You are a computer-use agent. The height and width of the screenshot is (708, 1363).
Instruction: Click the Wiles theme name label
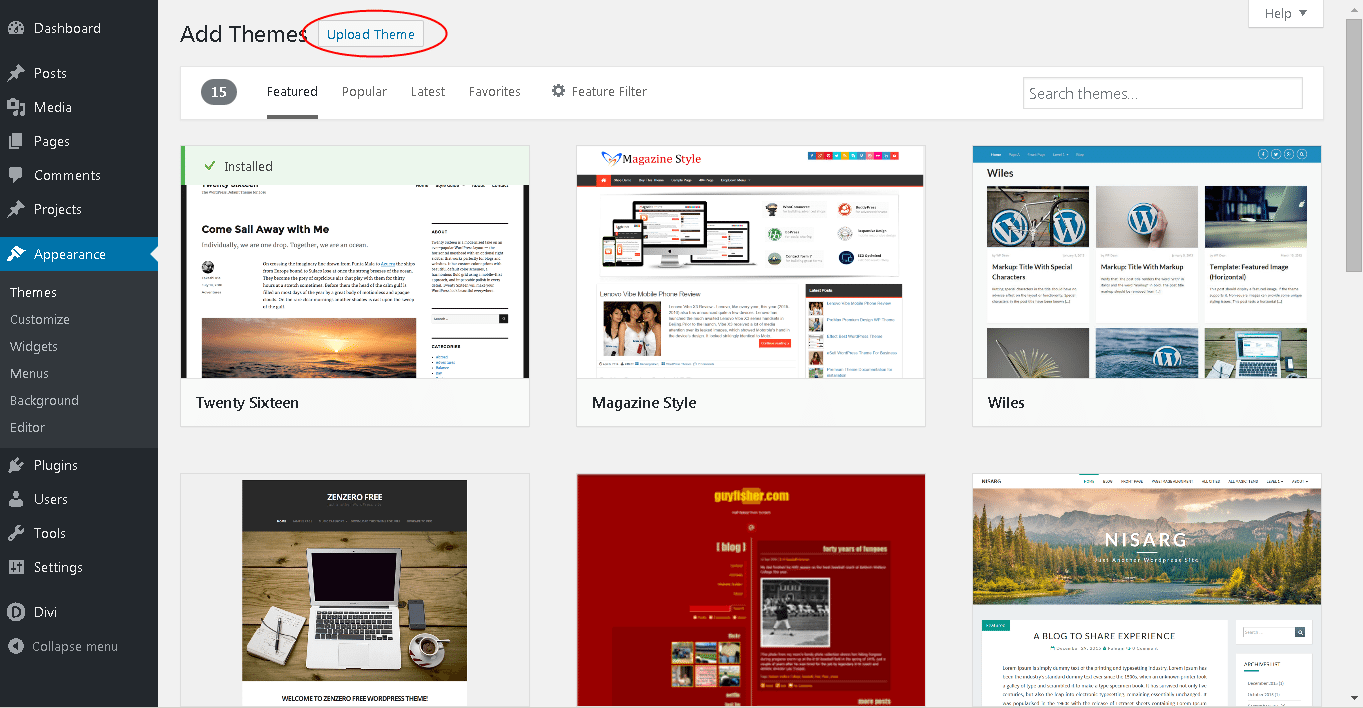pyautogui.click(x=1006, y=403)
